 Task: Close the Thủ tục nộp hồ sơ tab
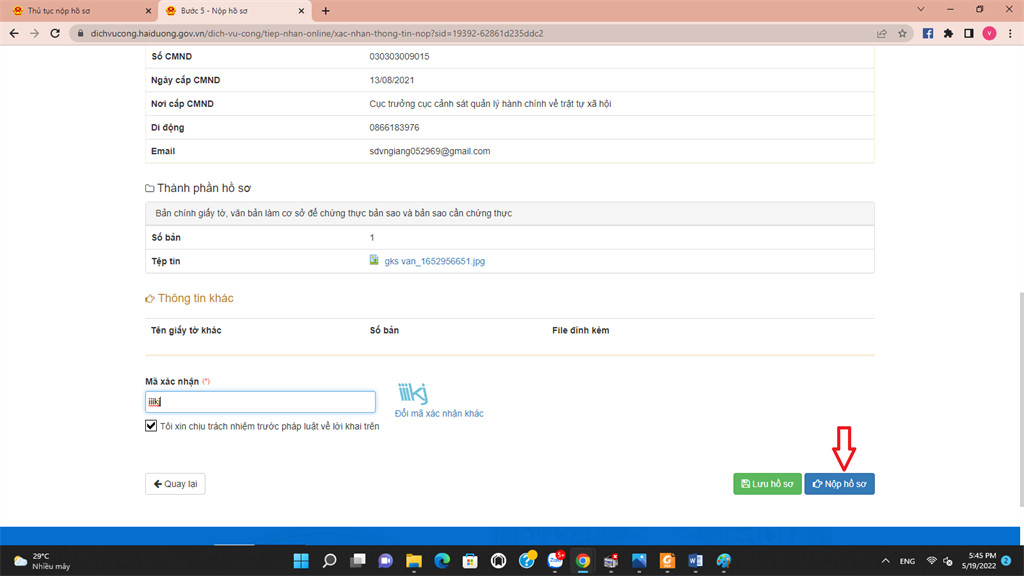(148, 11)
